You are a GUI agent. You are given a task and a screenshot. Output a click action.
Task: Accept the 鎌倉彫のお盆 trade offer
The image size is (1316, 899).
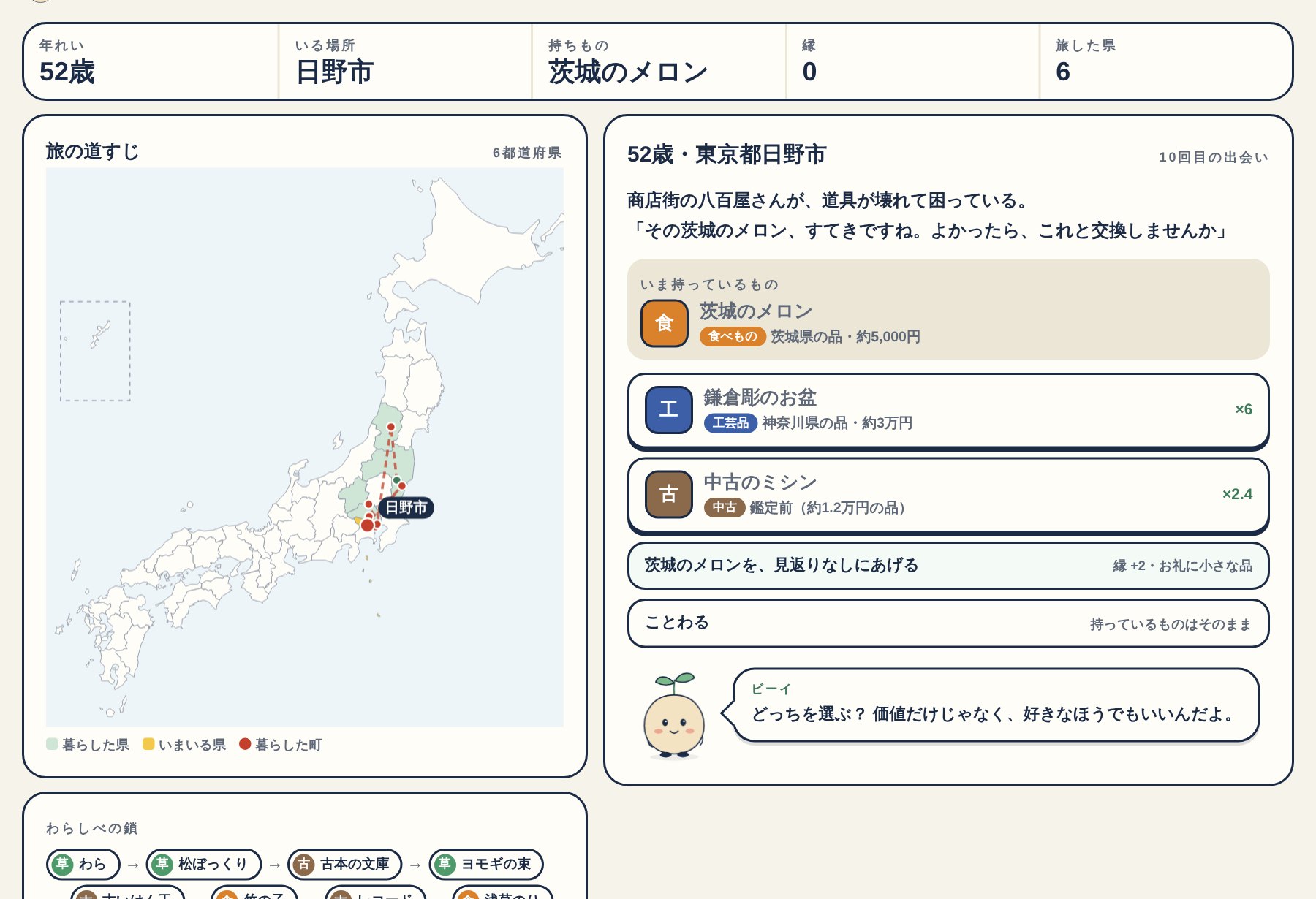(948, 411)
